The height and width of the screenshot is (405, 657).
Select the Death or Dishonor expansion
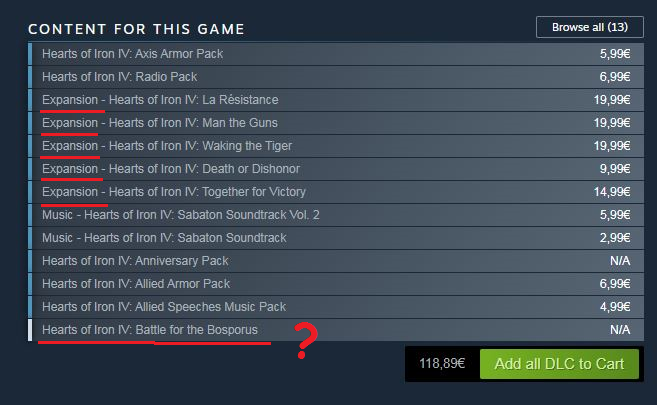click(336, 169)
